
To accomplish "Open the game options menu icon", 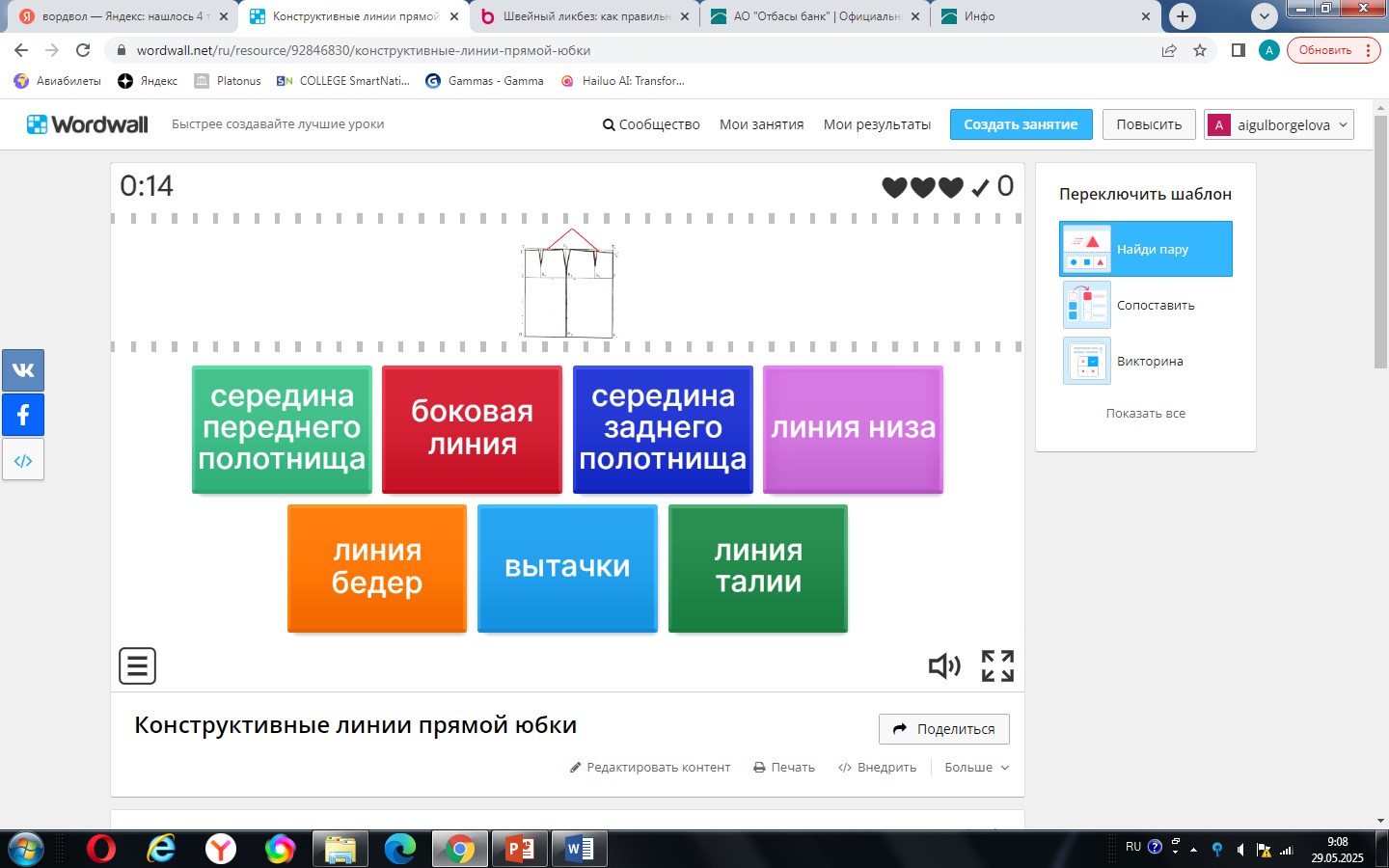I will point(137,665).
